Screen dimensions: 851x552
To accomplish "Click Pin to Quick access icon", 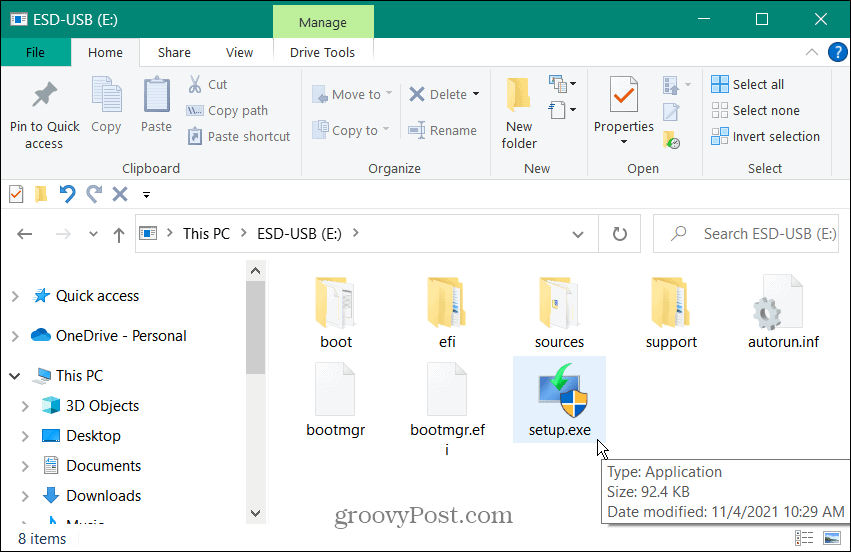I will coord(45,95).
